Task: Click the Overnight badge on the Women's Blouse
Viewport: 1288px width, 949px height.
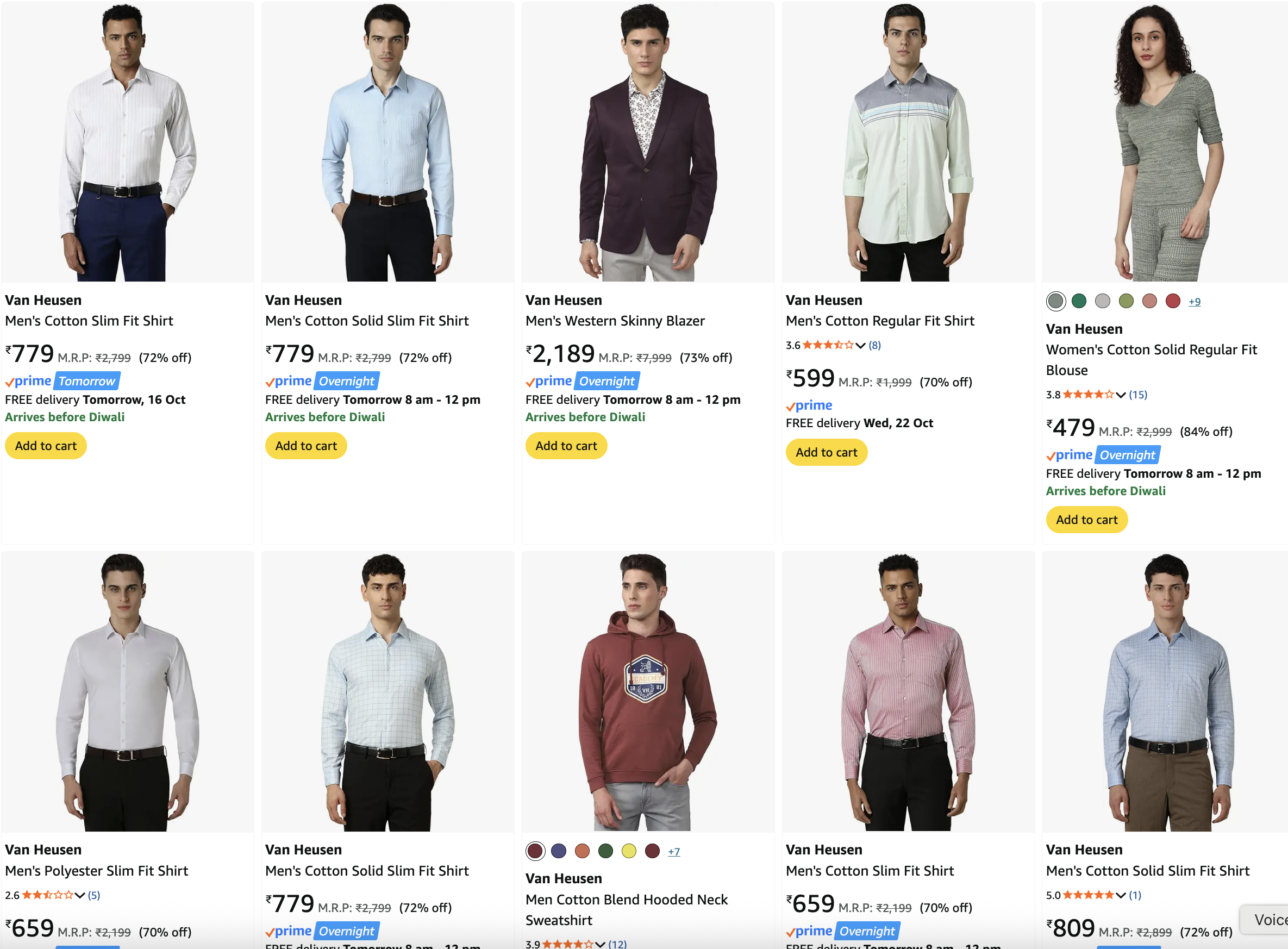Action: coord(1127,455)
